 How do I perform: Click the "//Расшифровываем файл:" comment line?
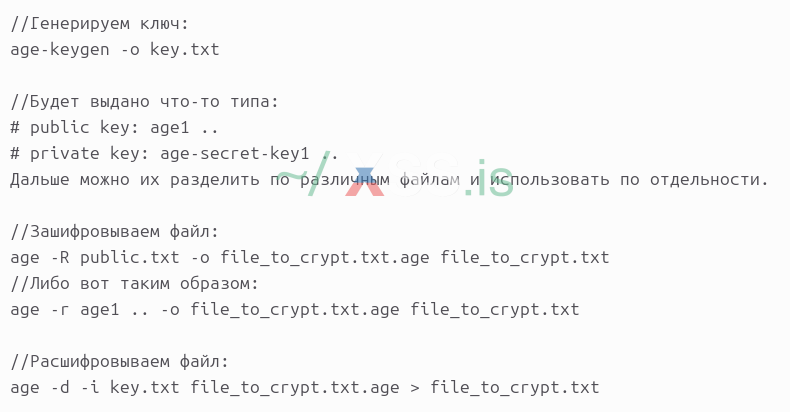pyautogui.click(x=120, y=361)
